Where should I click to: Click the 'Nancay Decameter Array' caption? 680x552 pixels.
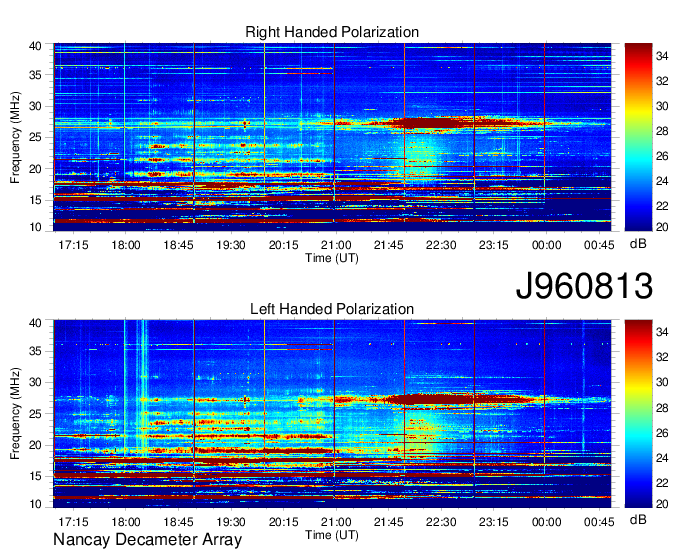coord(147,540)
